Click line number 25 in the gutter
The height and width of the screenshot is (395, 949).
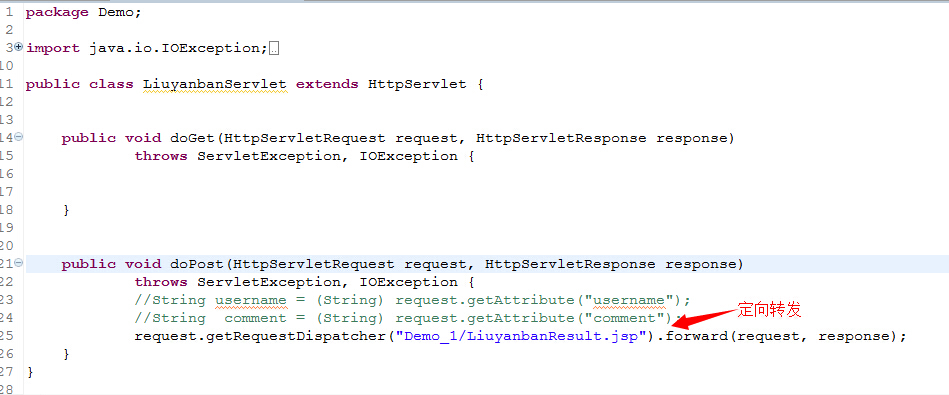[x=7, y=336]
